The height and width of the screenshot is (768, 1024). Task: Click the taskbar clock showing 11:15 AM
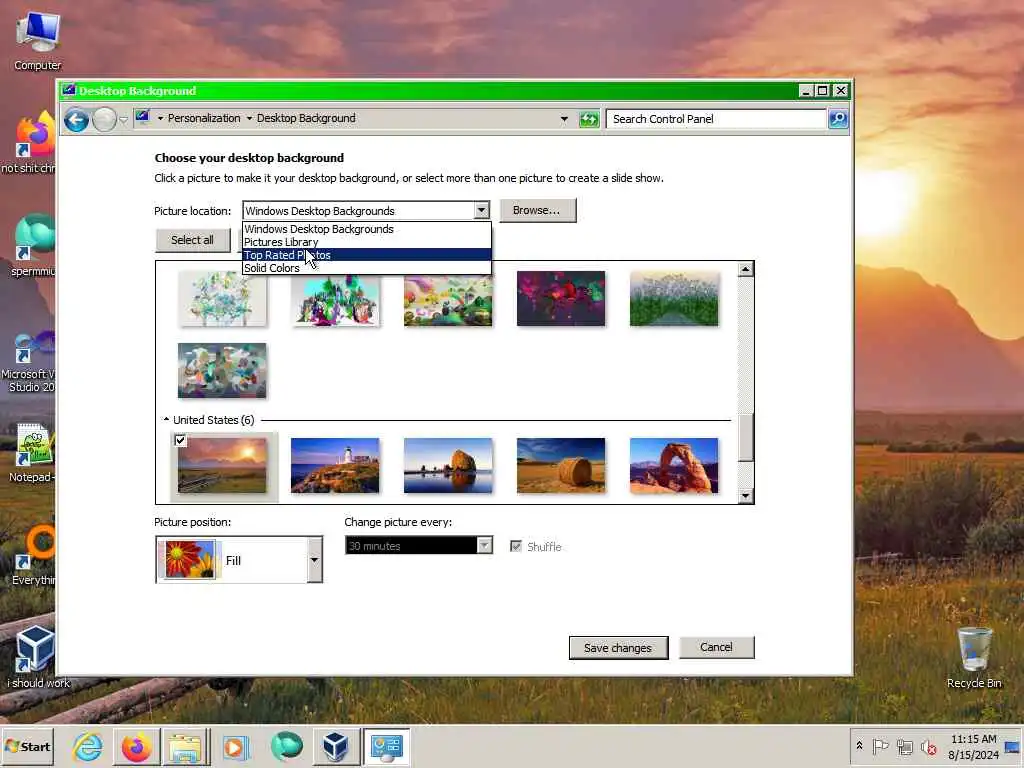pos(973,747)
